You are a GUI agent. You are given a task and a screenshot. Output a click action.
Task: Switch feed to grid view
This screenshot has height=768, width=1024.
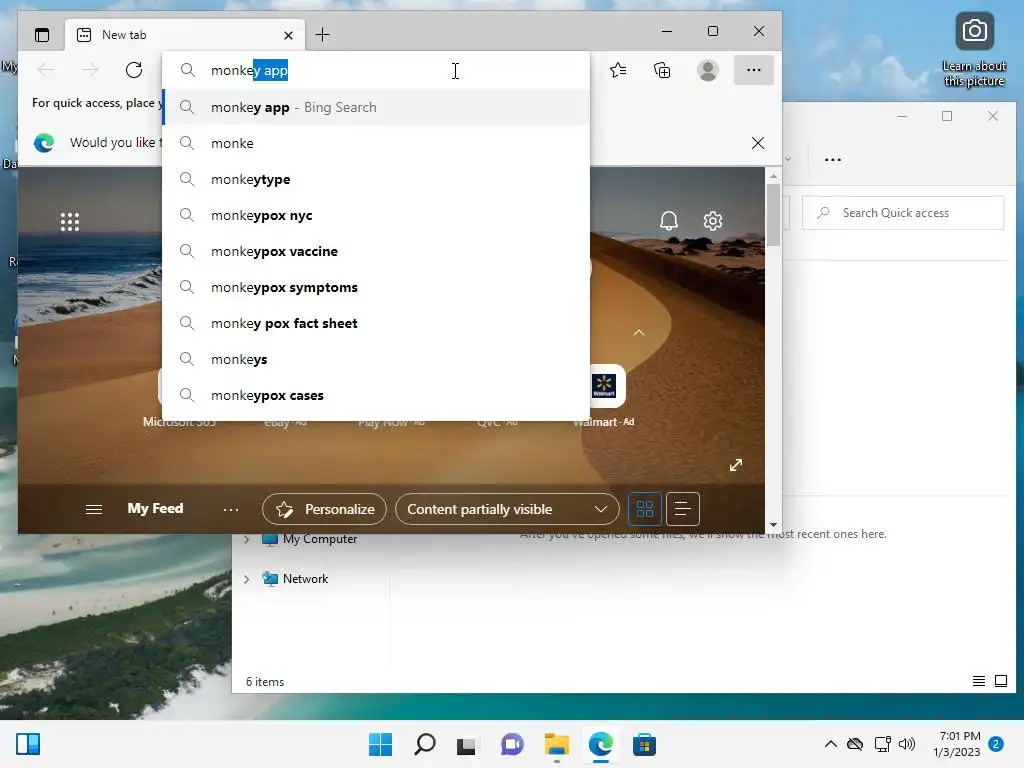[x=645, y=509]
